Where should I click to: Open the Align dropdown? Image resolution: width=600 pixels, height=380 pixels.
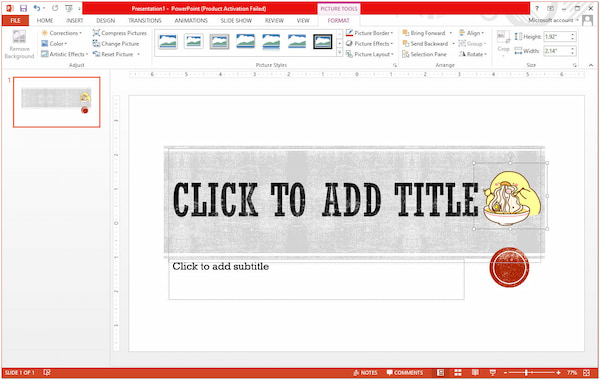pyautogui.click(x=471, y=33)
